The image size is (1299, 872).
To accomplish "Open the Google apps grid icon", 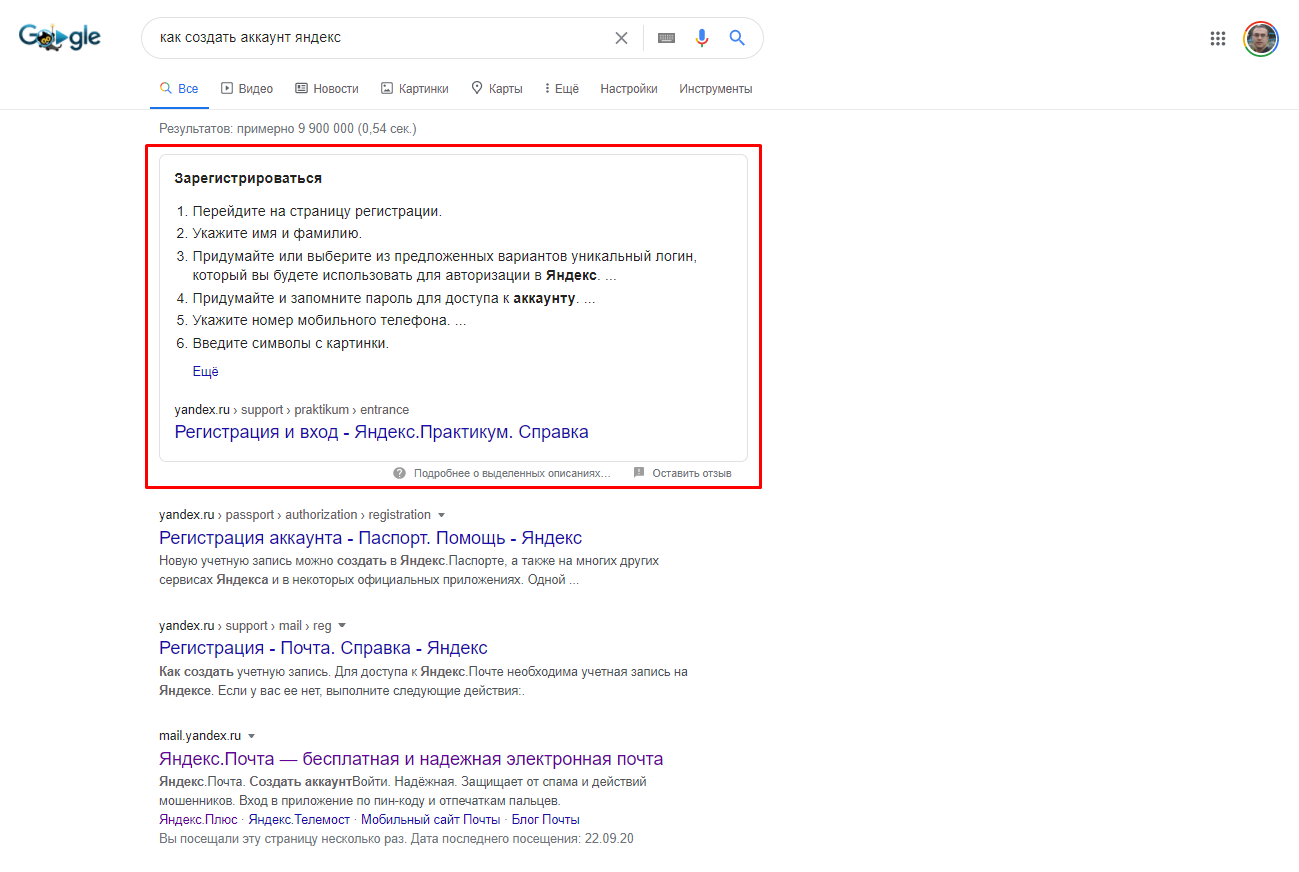I will pyautogui.click(x=1217, y=38).
